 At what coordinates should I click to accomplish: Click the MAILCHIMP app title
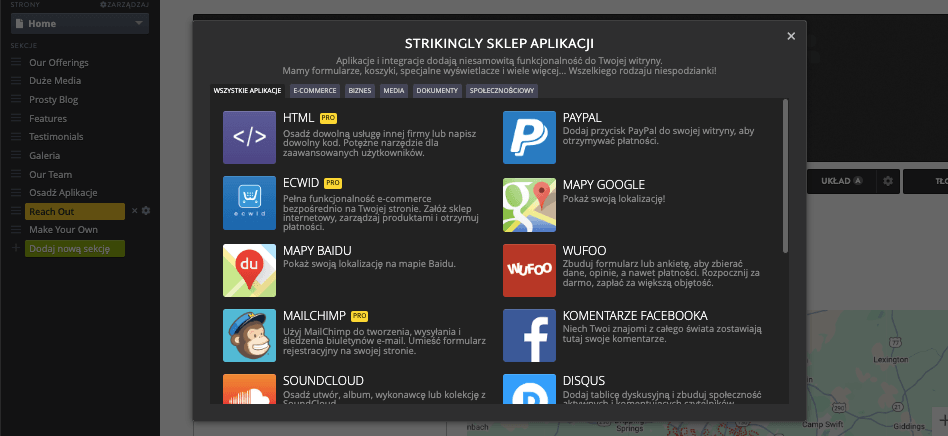(x=314, y=316)
